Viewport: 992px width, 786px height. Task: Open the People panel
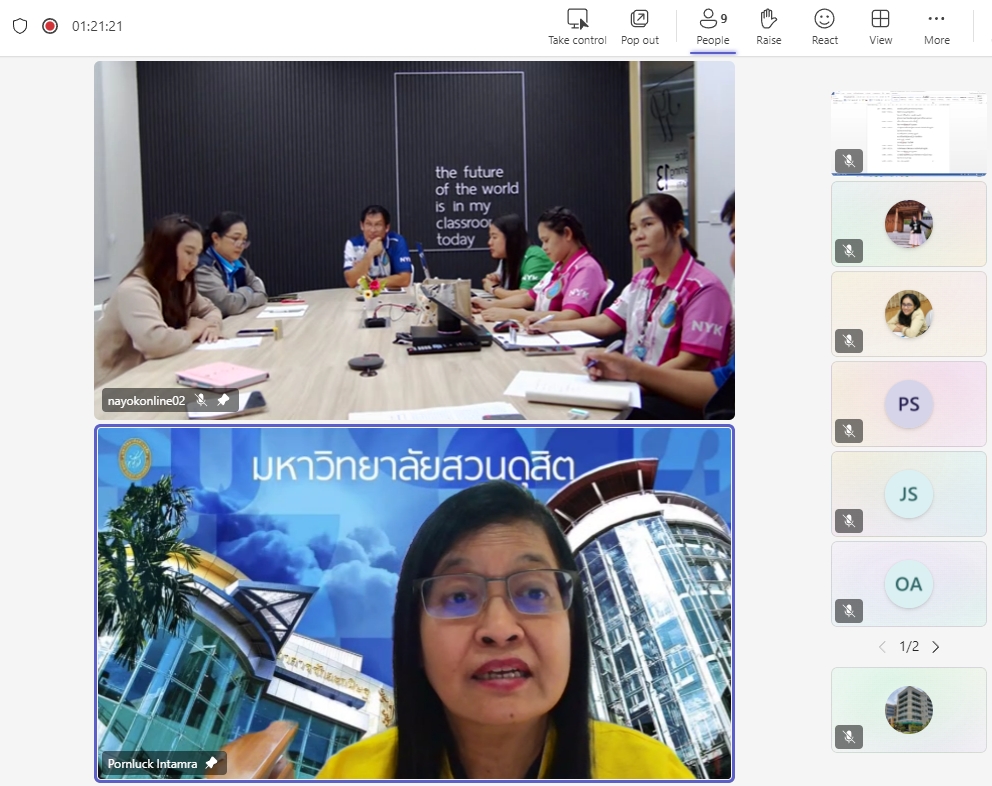pyautogui.click(x=712, y=27)
